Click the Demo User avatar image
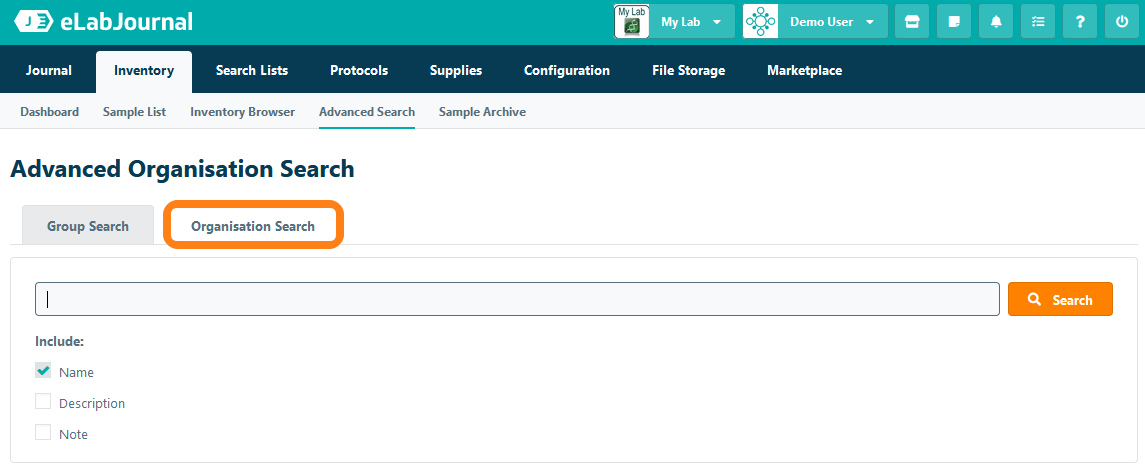This screenshot has width=1145, height=471. pos(761,22)
